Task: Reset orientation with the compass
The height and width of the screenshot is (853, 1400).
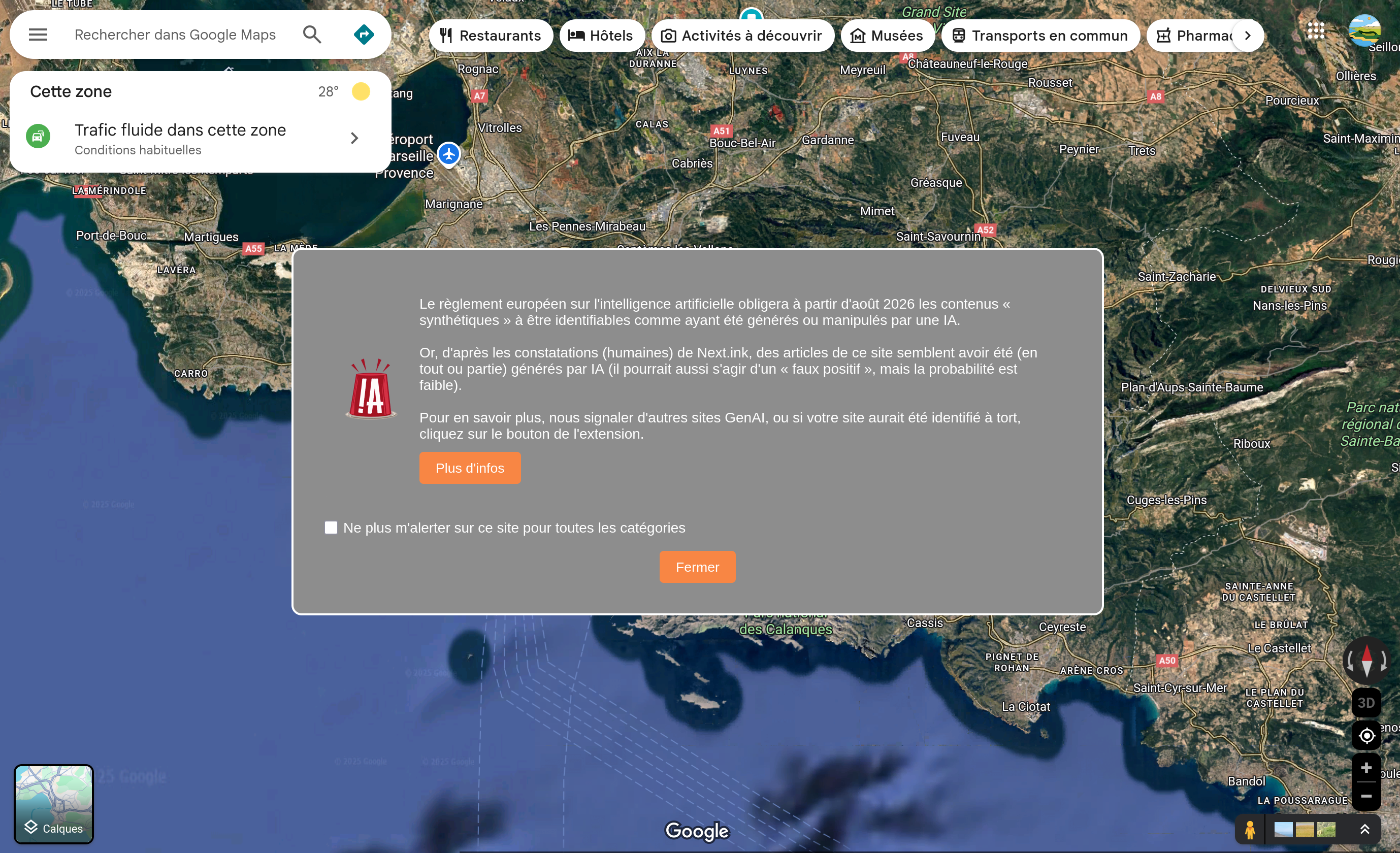Action: pyautogui.click(x=1366, y=661)
